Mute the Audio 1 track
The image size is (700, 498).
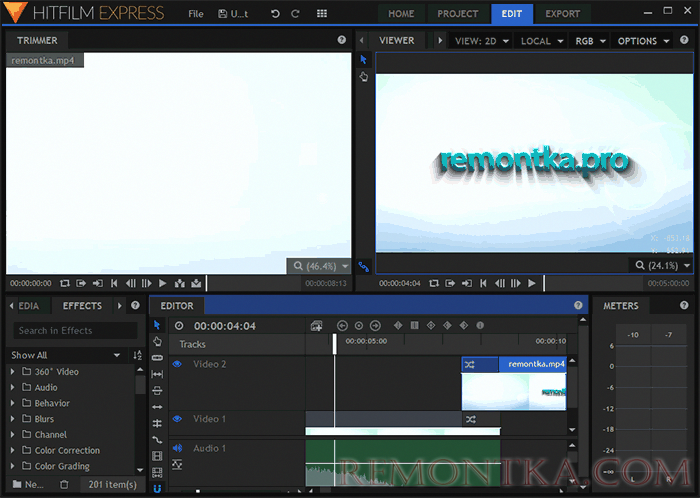(x=177, y=448)
